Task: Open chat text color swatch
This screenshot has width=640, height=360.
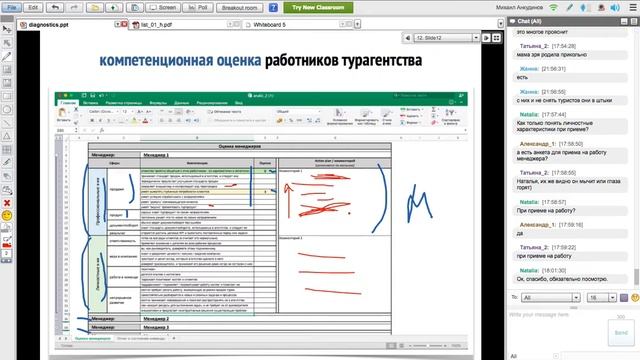Action: click(624, 298)
